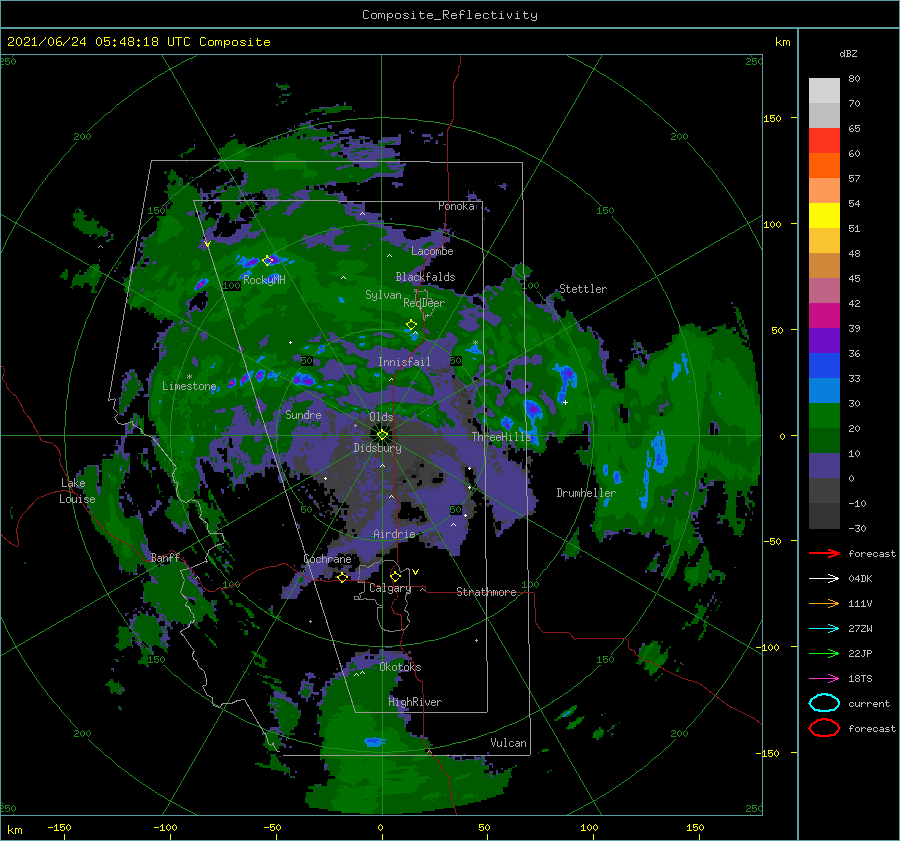This screenshot has height=841, width=900.
Task: Click the yellow diamond marker south of RedDeer
Action: (x=411, y=325)
